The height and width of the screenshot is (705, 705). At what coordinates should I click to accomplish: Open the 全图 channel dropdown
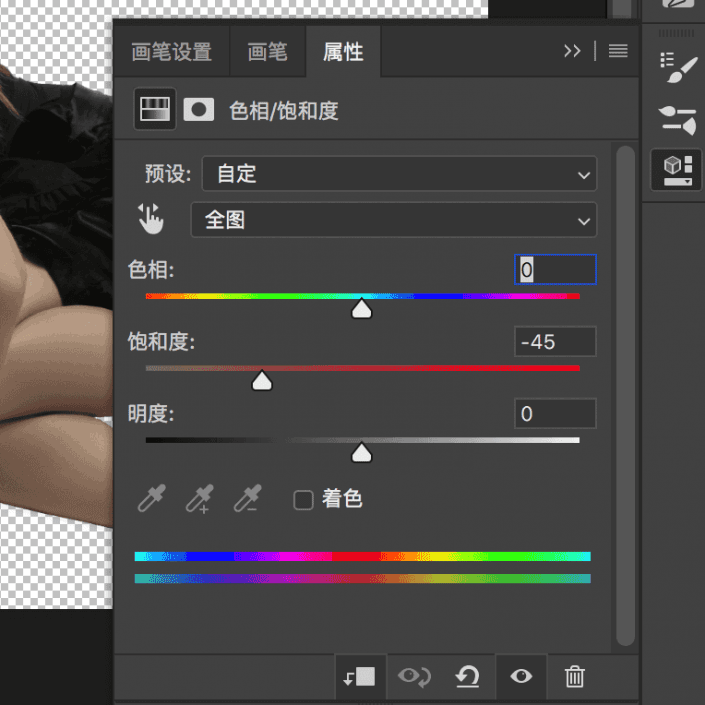click(394, 220)
